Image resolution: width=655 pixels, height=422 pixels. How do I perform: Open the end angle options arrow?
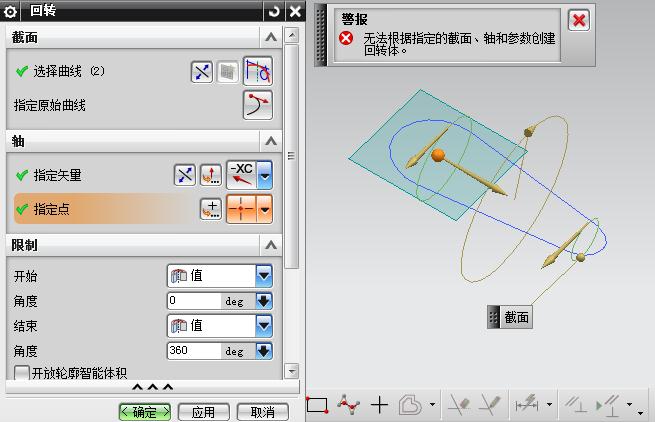[x=264, y=351]
